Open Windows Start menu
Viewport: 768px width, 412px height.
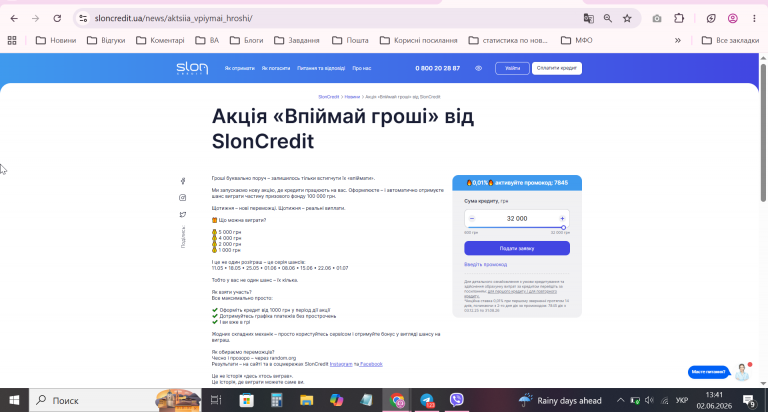[x=14, y=400]
